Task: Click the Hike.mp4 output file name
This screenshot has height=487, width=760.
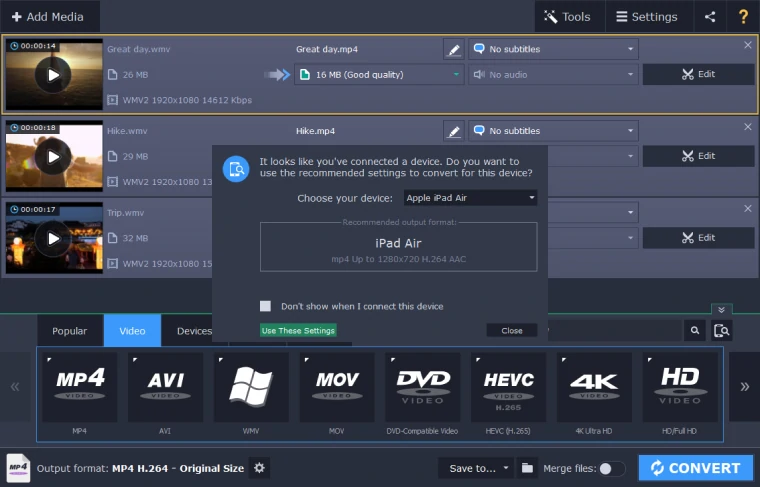Action: pyautogui.click(x=316, y=131)
